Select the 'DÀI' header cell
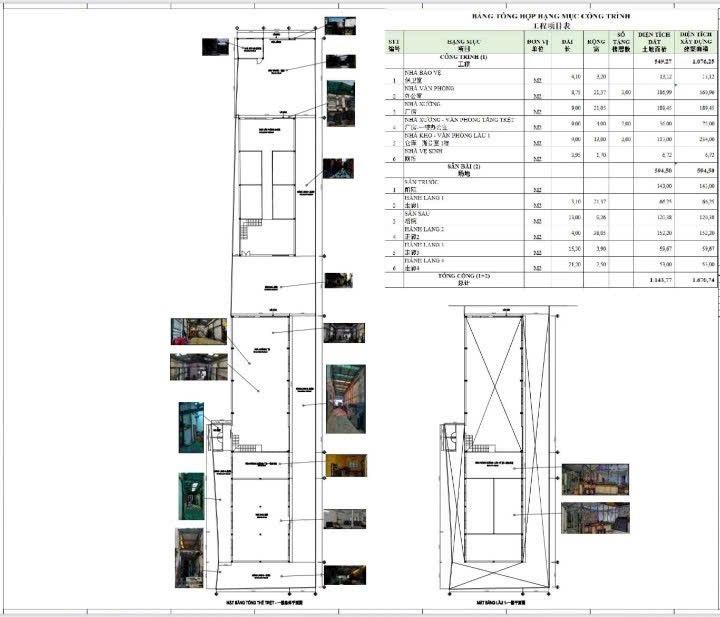 point(567,42)
